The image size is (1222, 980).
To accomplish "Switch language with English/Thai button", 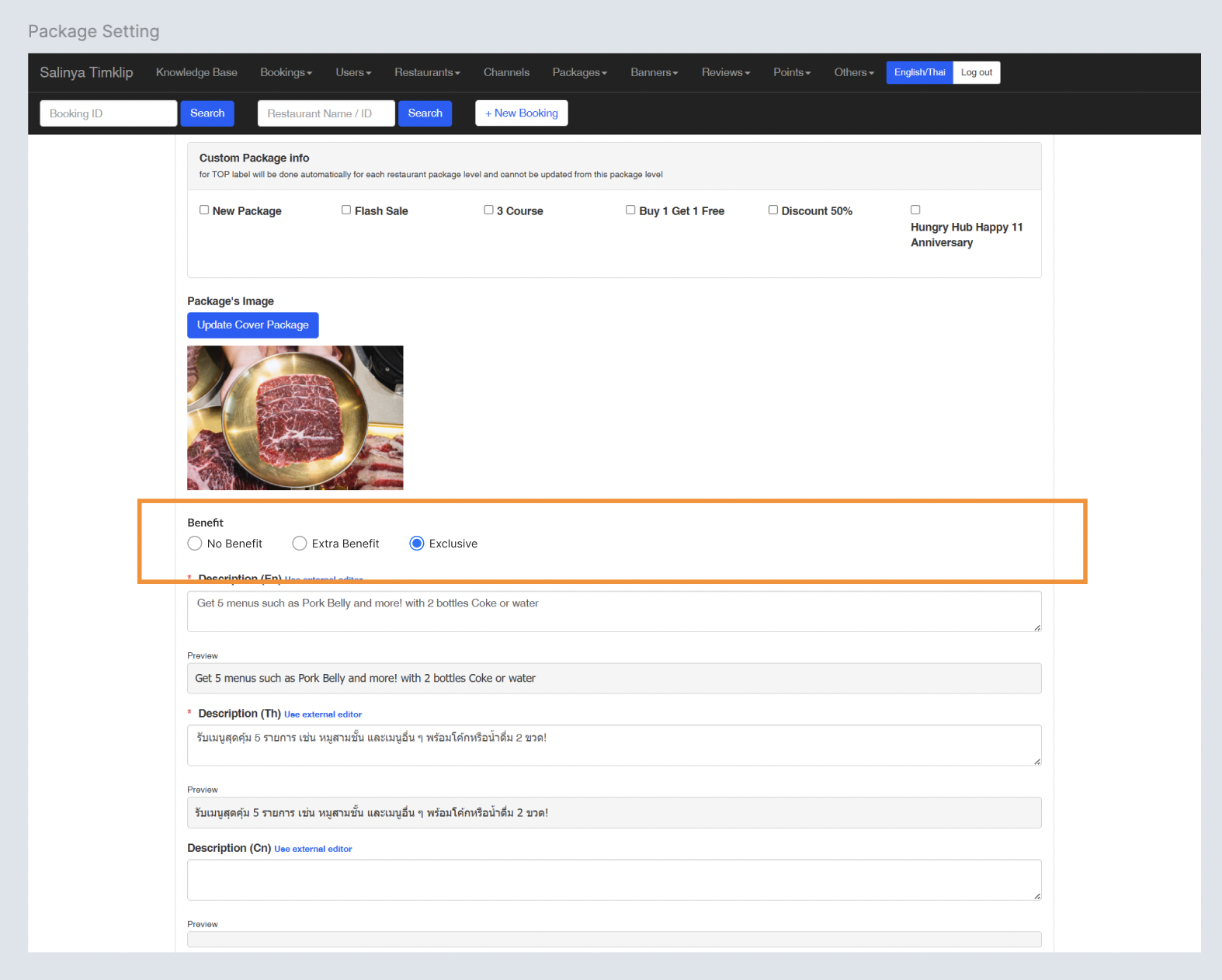I will pos(919,72).
